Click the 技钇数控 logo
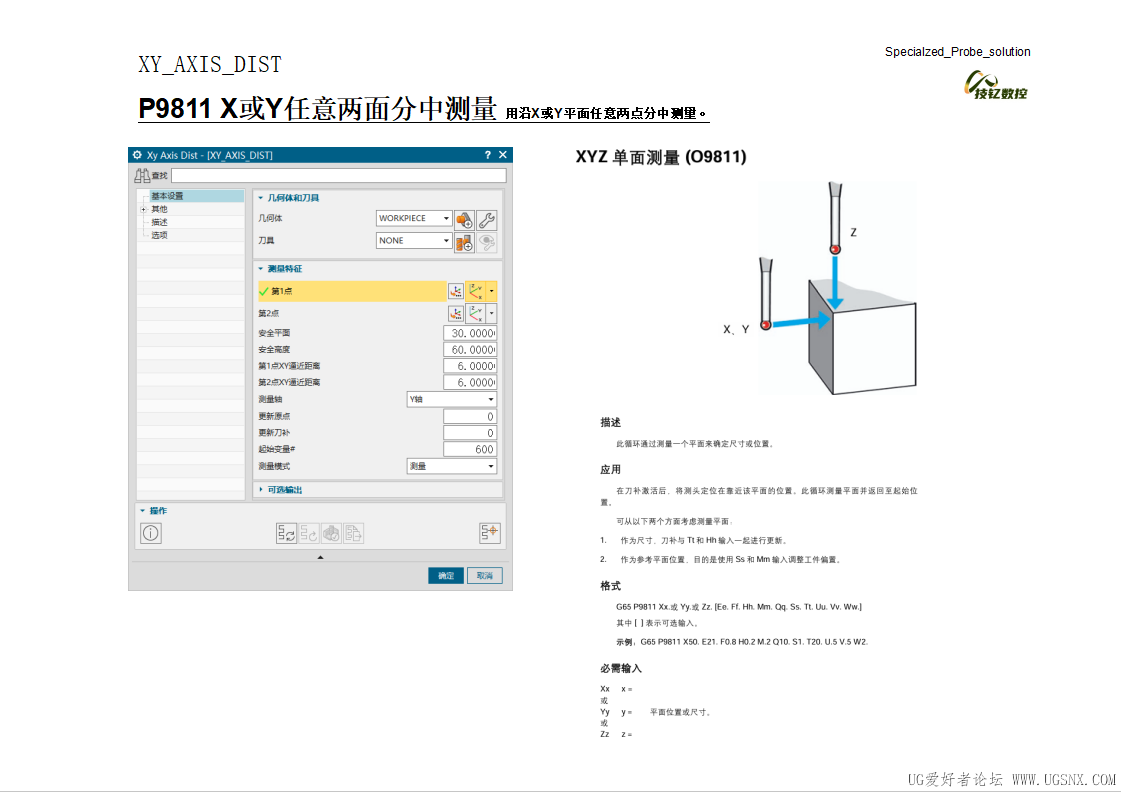 point(996,86)
